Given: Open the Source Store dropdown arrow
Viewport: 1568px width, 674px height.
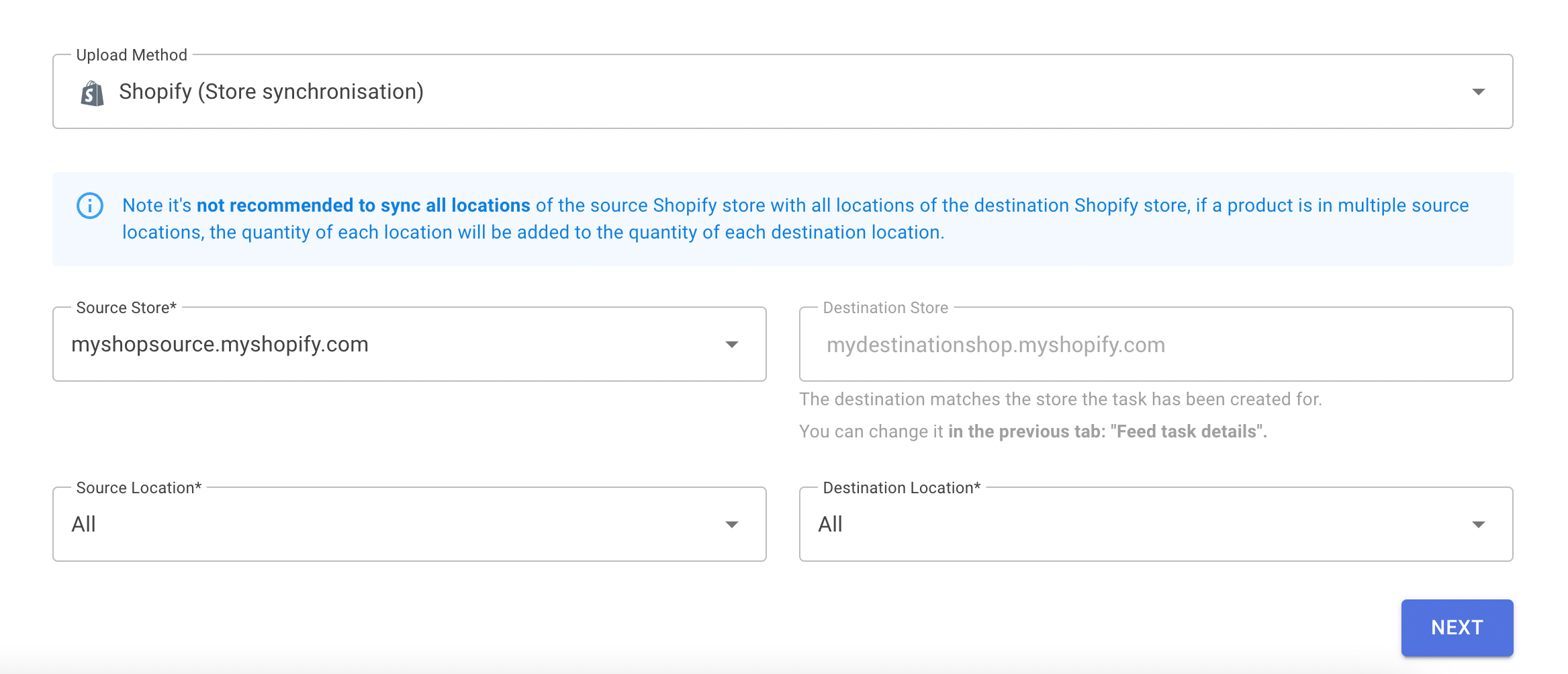Looking at the screenshot, I should pyautogui.click(x=731, y=345).
